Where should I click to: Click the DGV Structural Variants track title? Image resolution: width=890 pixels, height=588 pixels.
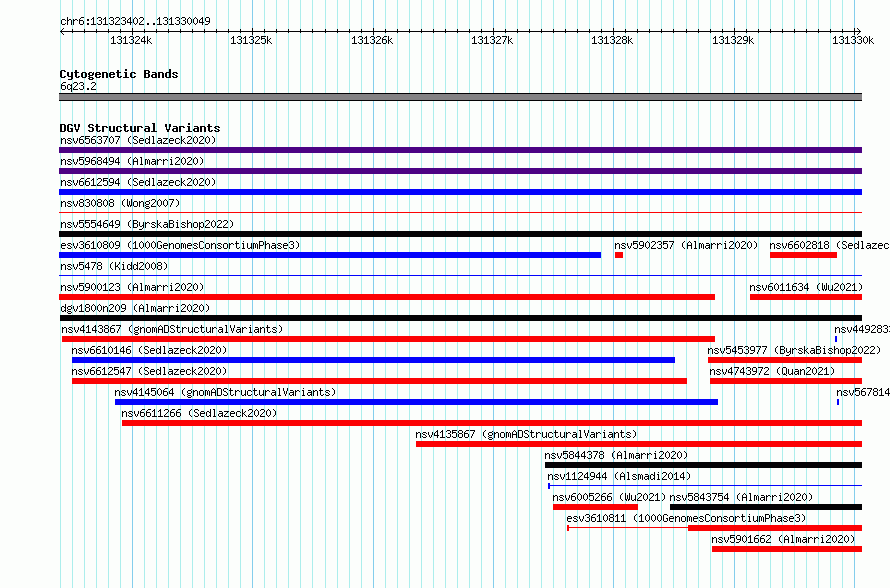tap(140, 128)
